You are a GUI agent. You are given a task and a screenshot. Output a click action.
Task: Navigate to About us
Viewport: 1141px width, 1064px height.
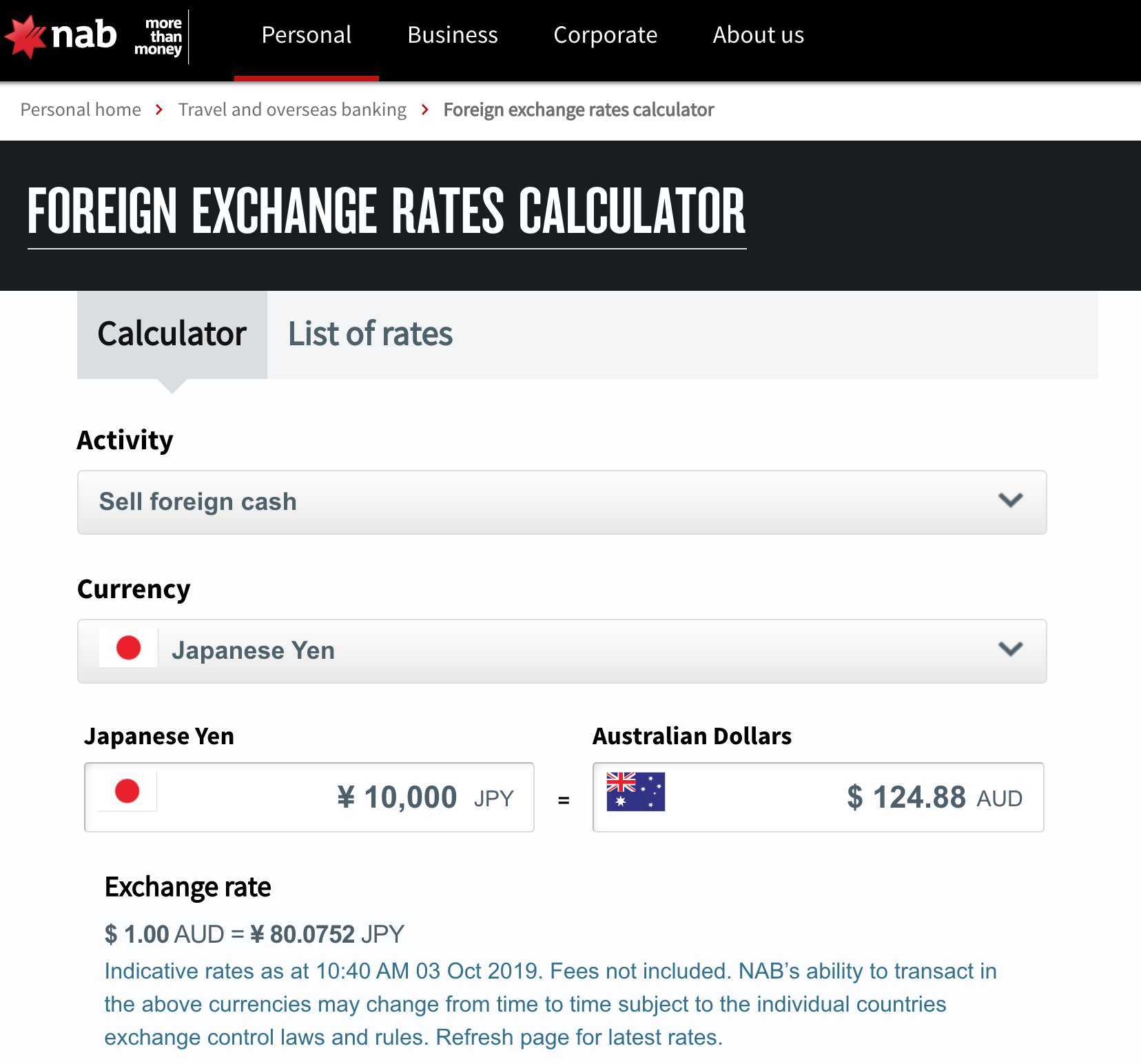[x=758, y=35]
